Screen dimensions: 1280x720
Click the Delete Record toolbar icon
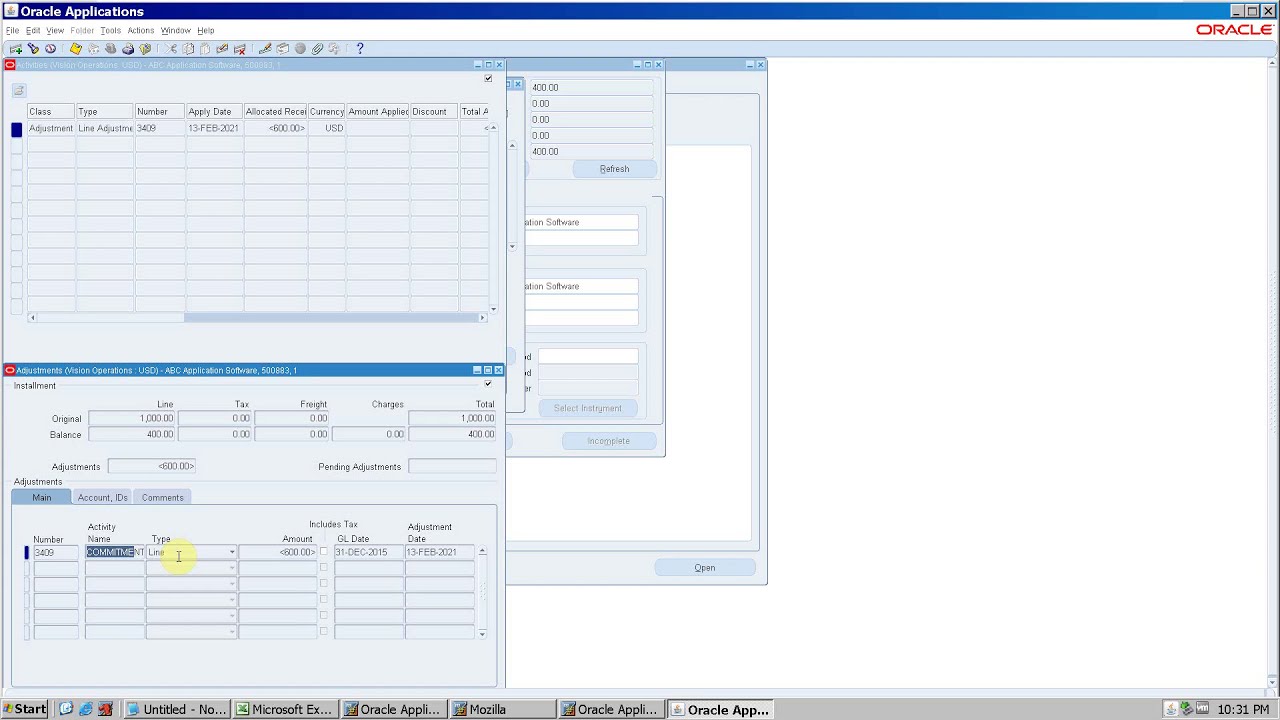click(240, 48)
